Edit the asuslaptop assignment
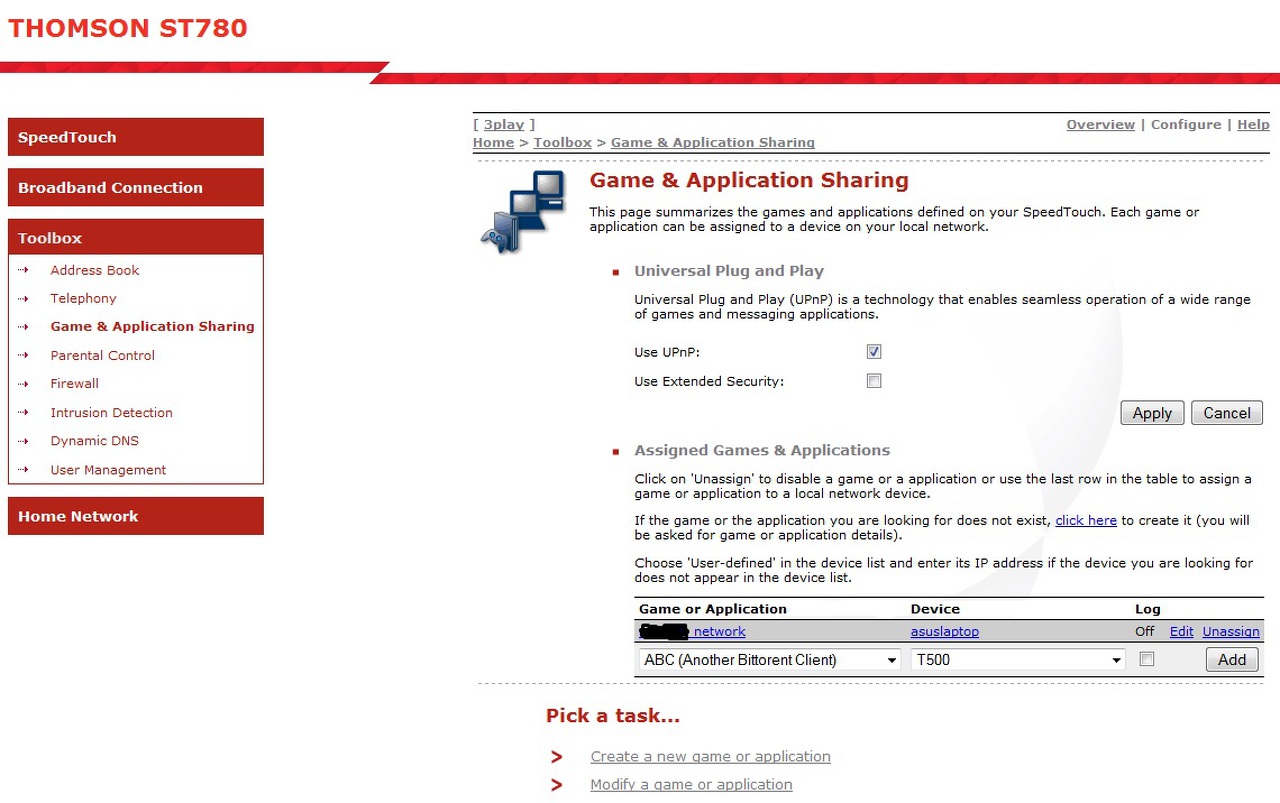Screen dimensions: 1280x803 (1182, 632)
